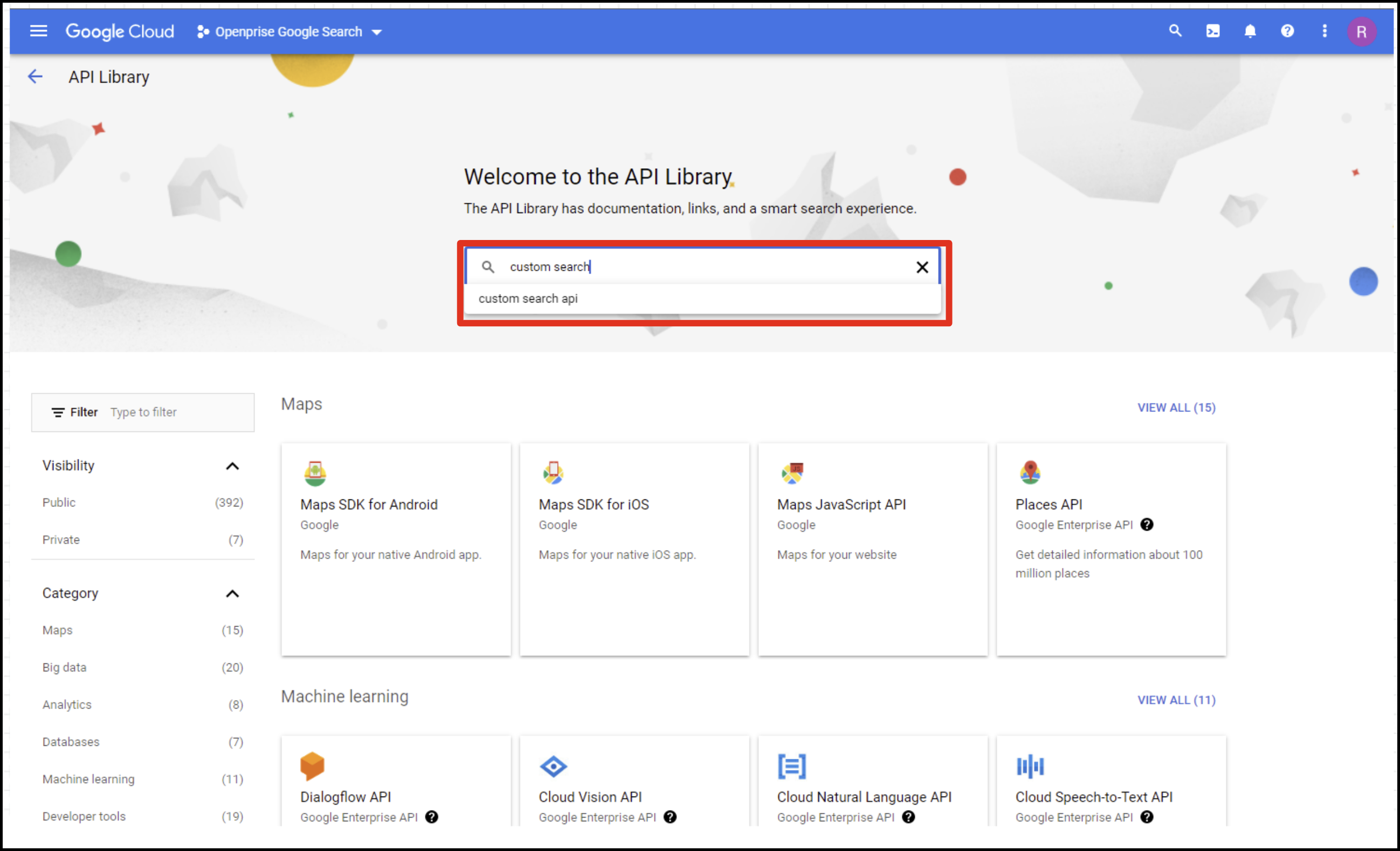
Task: Click the Cloud Speech-to-Text API icon
Action: [x=1030, y=766]
